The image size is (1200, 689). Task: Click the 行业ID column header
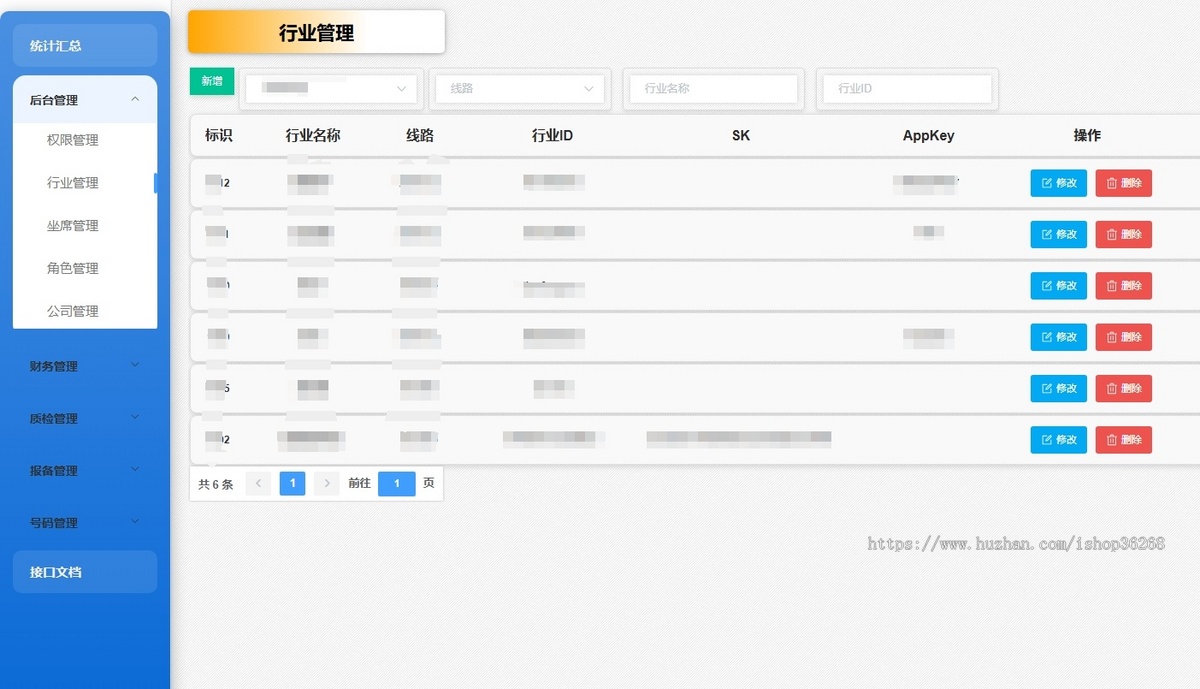click(552, 136)
